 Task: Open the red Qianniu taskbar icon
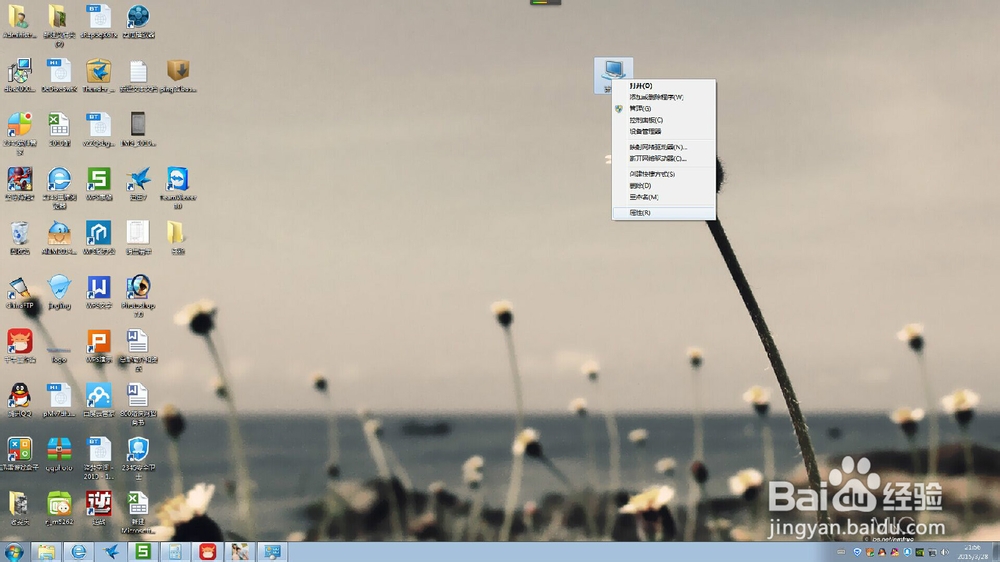[x=208, y=552]
